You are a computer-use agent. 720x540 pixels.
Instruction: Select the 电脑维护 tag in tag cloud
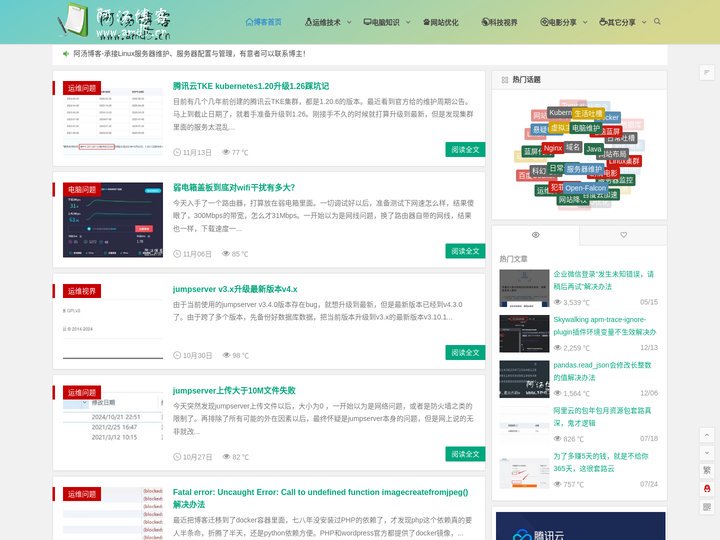point(586,128)
